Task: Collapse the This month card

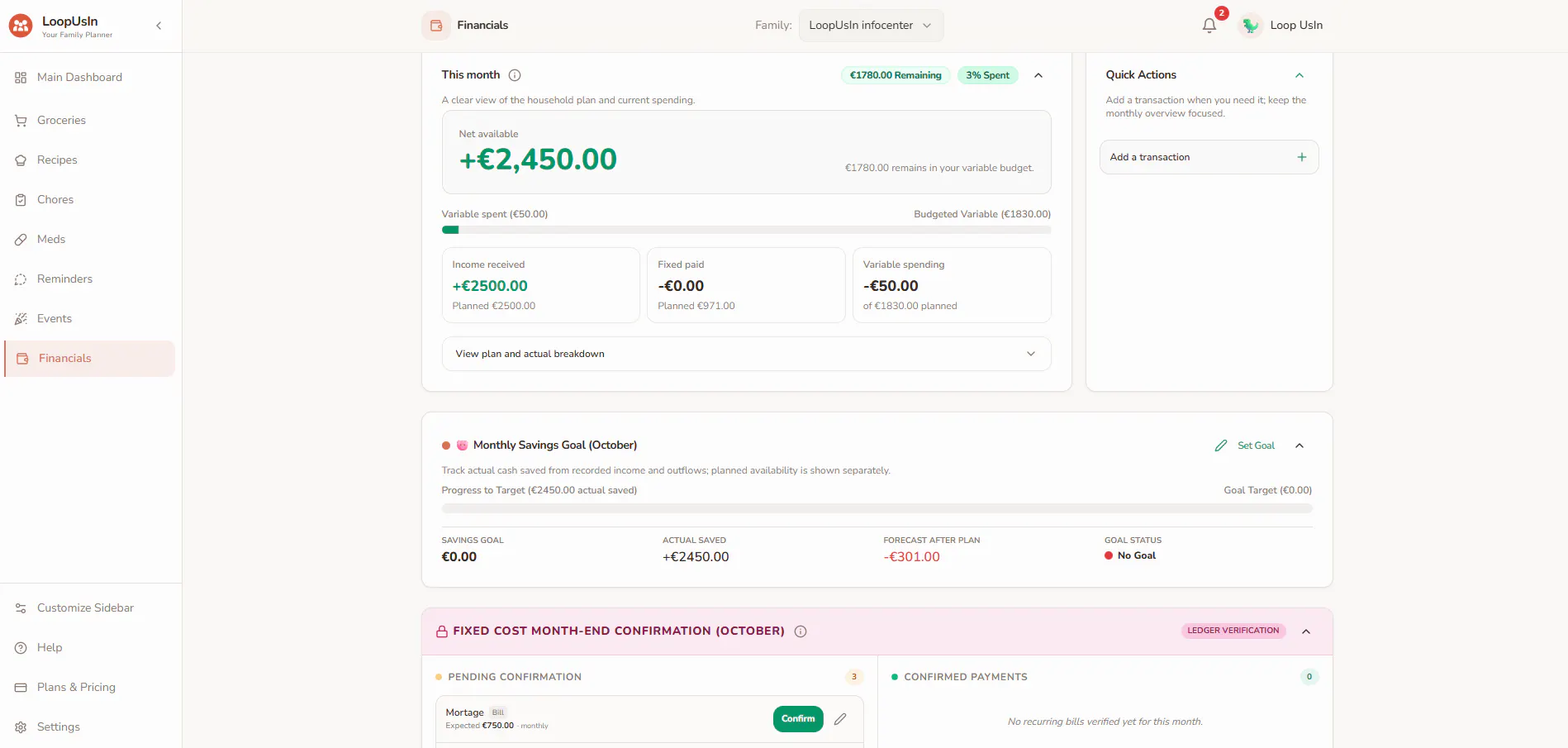Action: click(x=1038, y=75)
